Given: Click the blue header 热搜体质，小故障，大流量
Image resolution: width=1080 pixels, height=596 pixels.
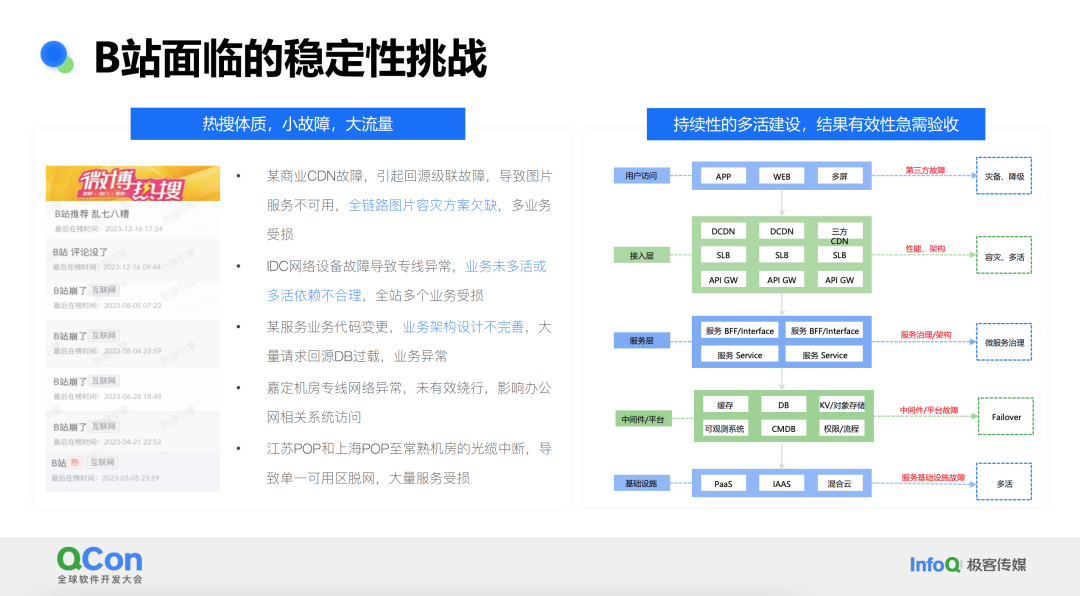Looking at the screenshot, I should click(x=298, y=124).
